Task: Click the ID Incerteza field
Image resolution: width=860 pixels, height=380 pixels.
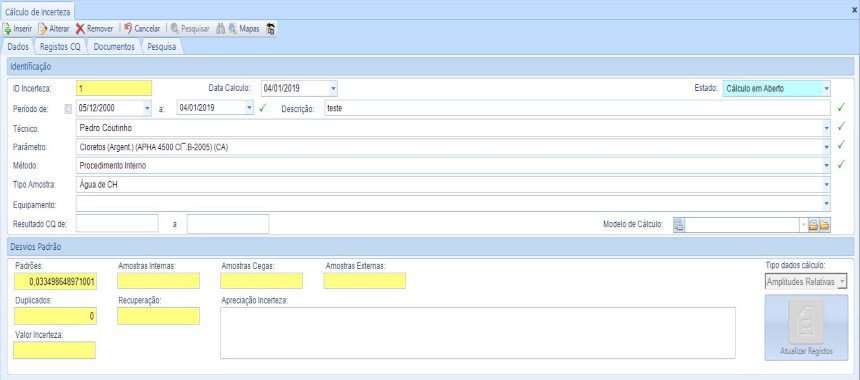Action: tap(114, 88)
